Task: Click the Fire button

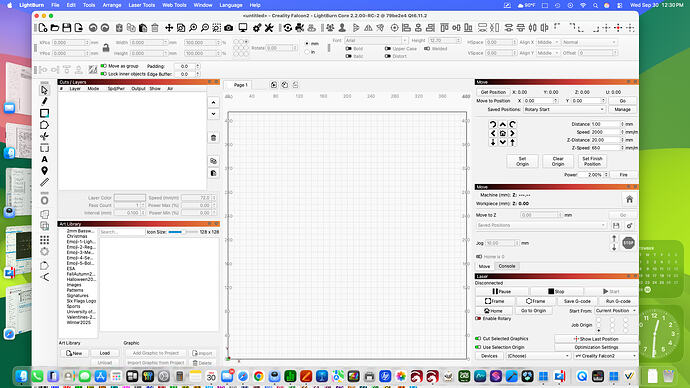Action: tap(624, 175)
